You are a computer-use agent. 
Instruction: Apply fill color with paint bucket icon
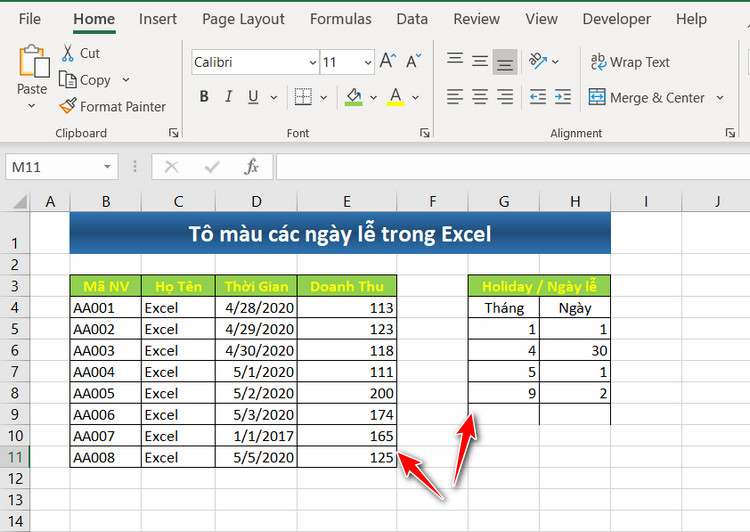coord(353,97)
